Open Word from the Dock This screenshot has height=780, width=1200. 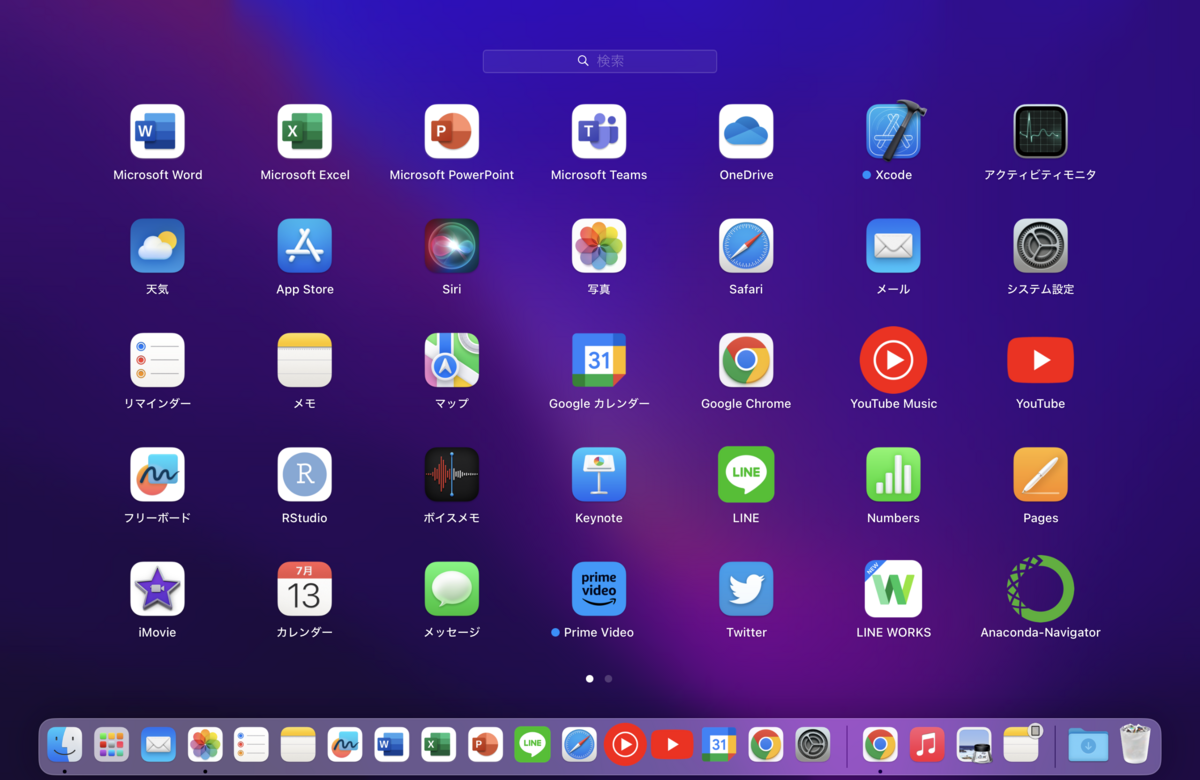[392, 744]
